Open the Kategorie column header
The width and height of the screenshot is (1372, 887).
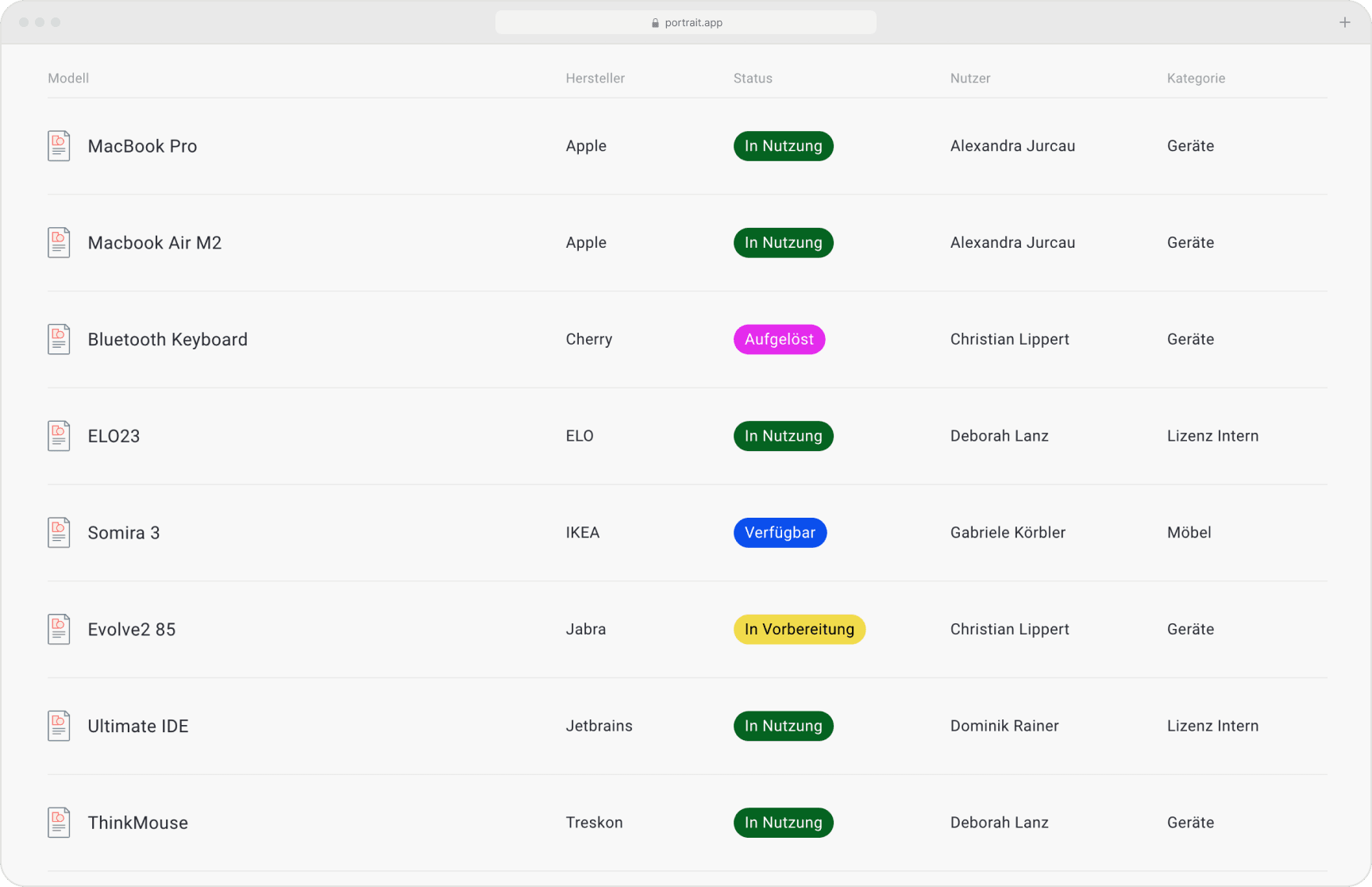click(x=1197, y=78)
